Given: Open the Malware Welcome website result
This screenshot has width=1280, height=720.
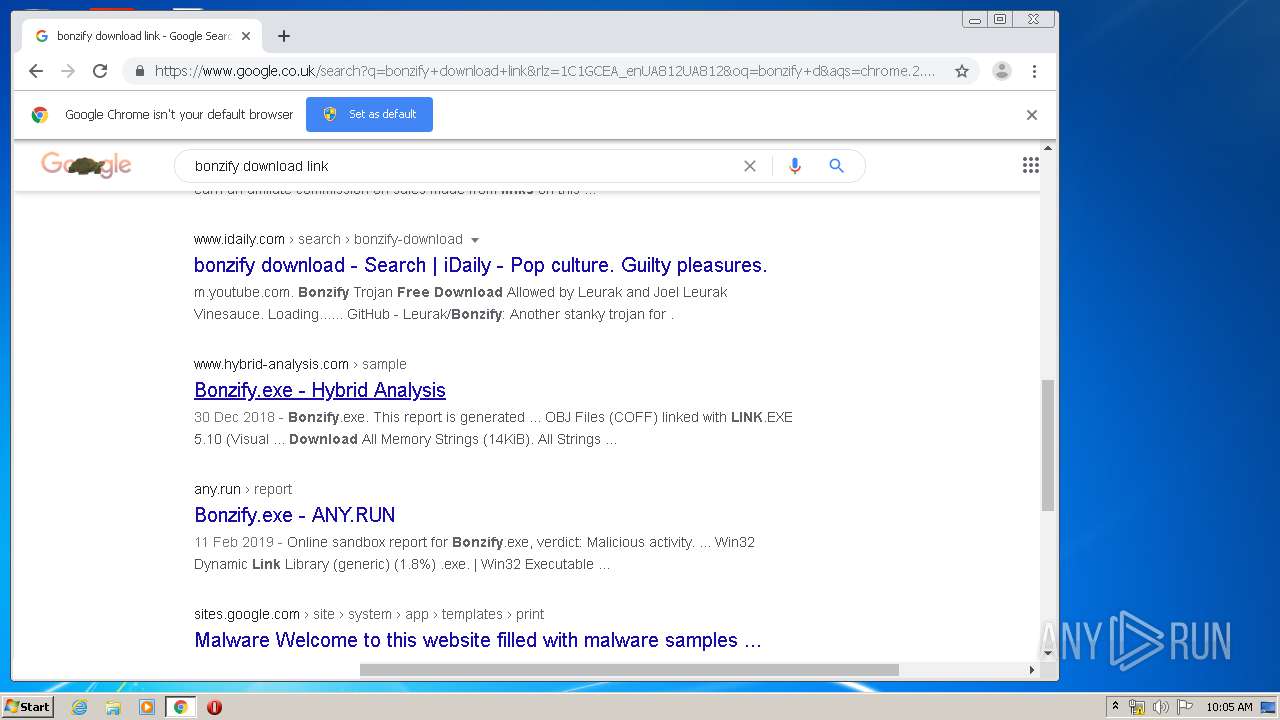Looking at the screenshot, I should [x=478, y=640].
